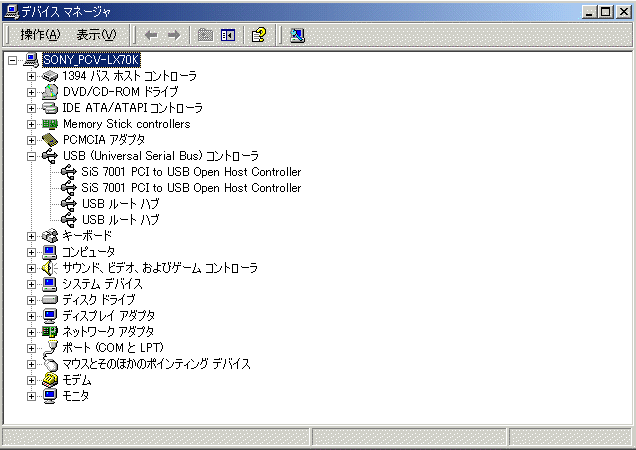Click the Back arrow toolbar icon
Screen dimensions: 636x450
click(151, 35)
